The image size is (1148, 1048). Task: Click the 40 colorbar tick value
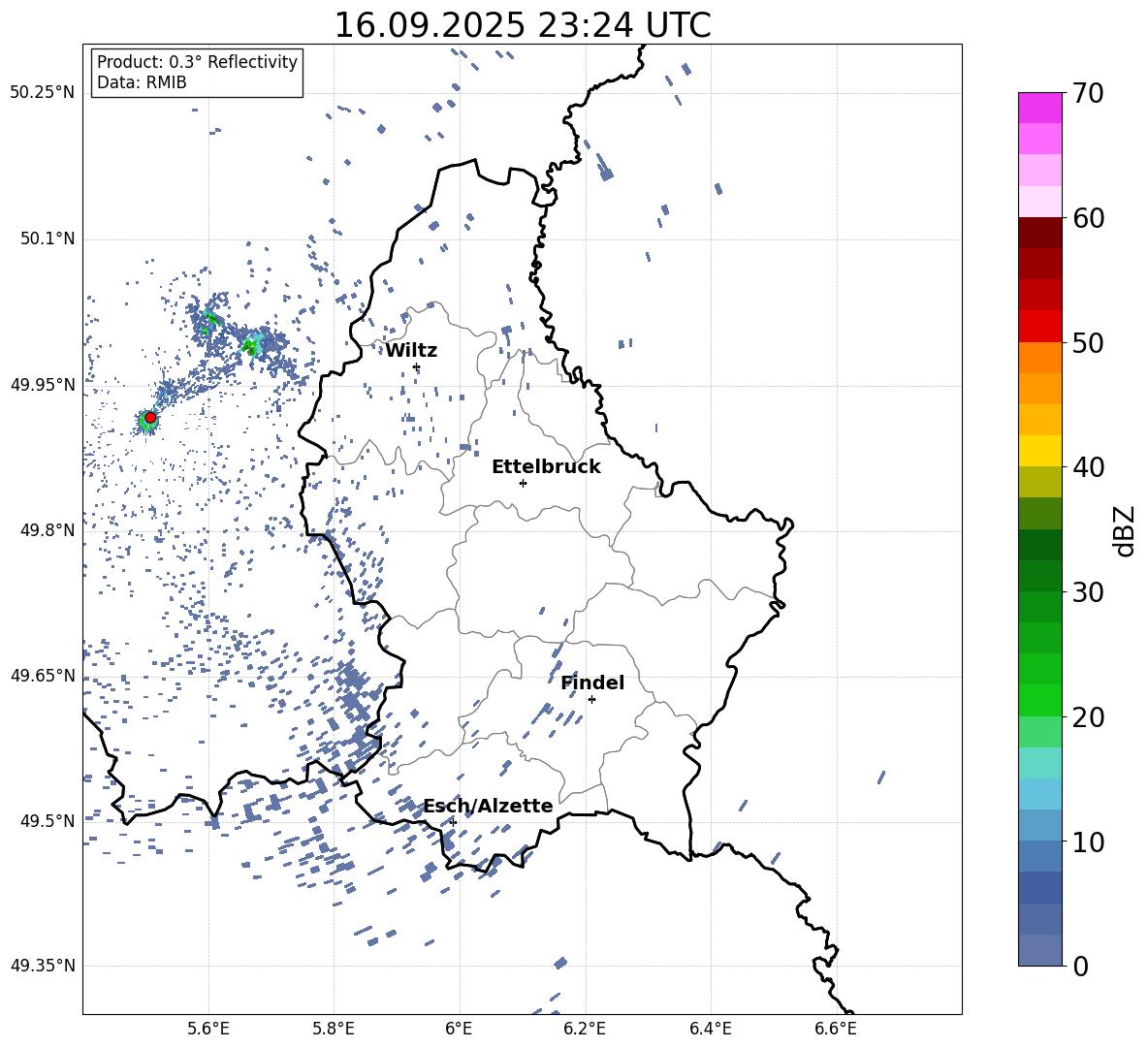(x=1088, y=467)
